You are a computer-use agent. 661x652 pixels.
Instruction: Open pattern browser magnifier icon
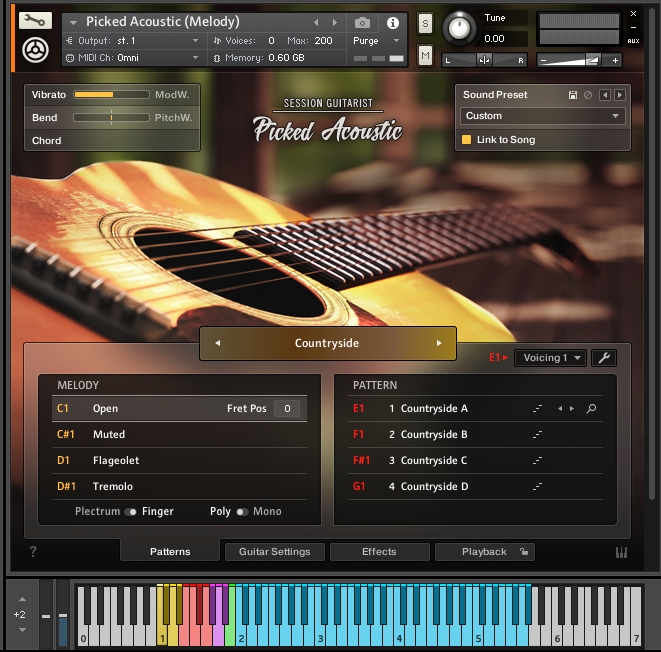pos(591,408)
